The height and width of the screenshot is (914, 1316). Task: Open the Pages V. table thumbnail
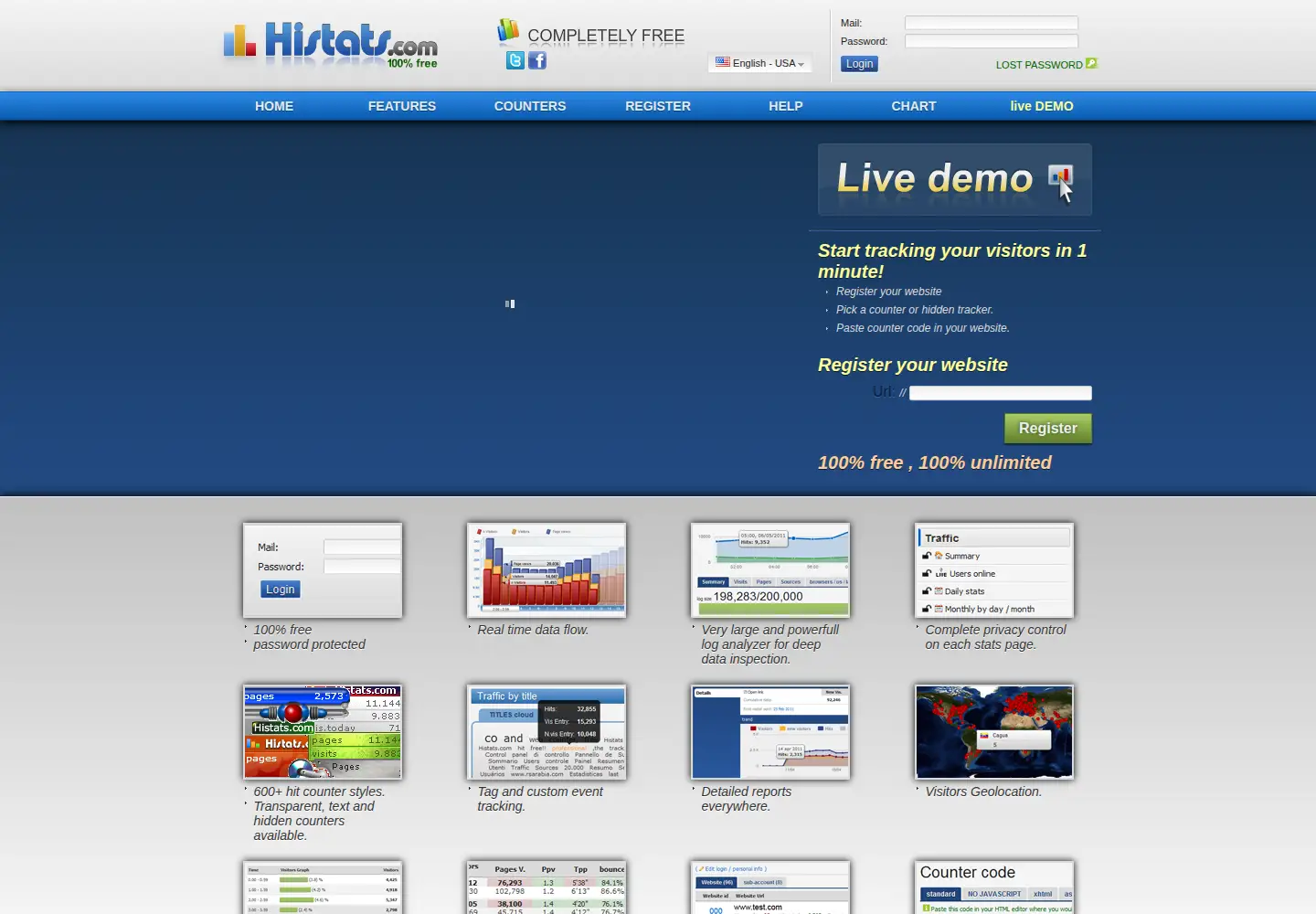point(547,887)
